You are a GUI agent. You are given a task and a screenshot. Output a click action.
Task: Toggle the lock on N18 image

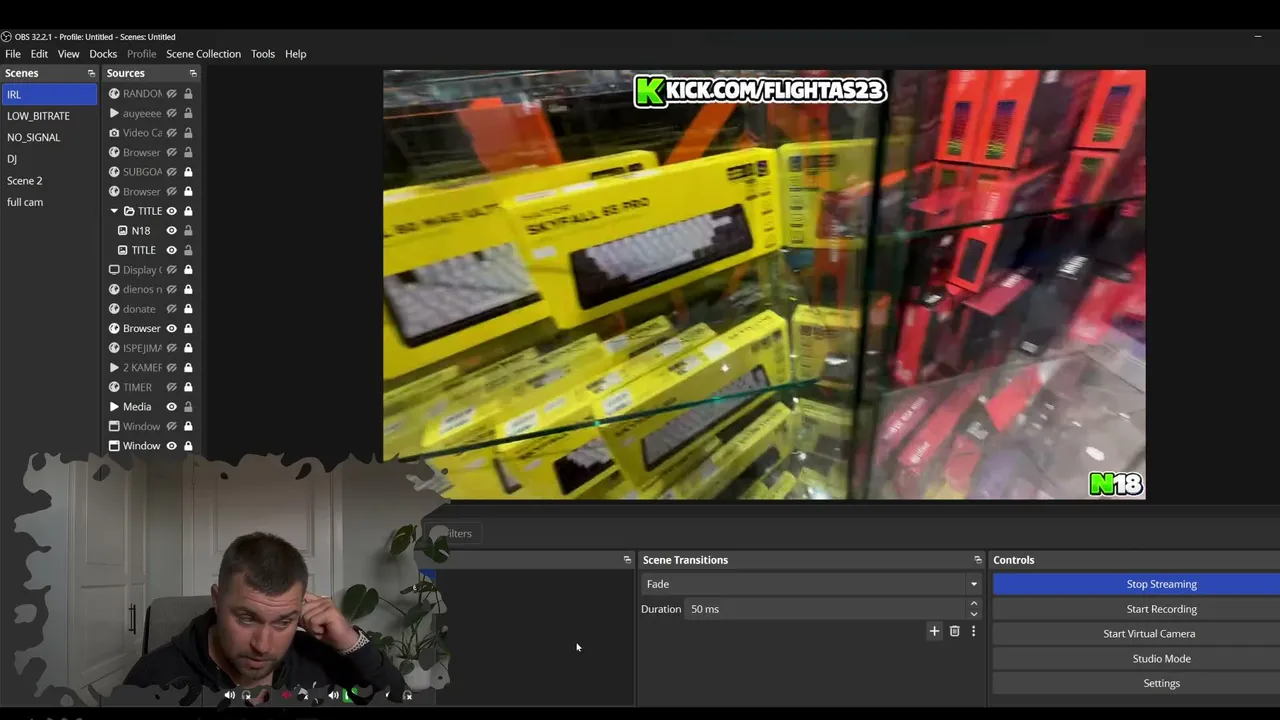(x=188, y=231)
